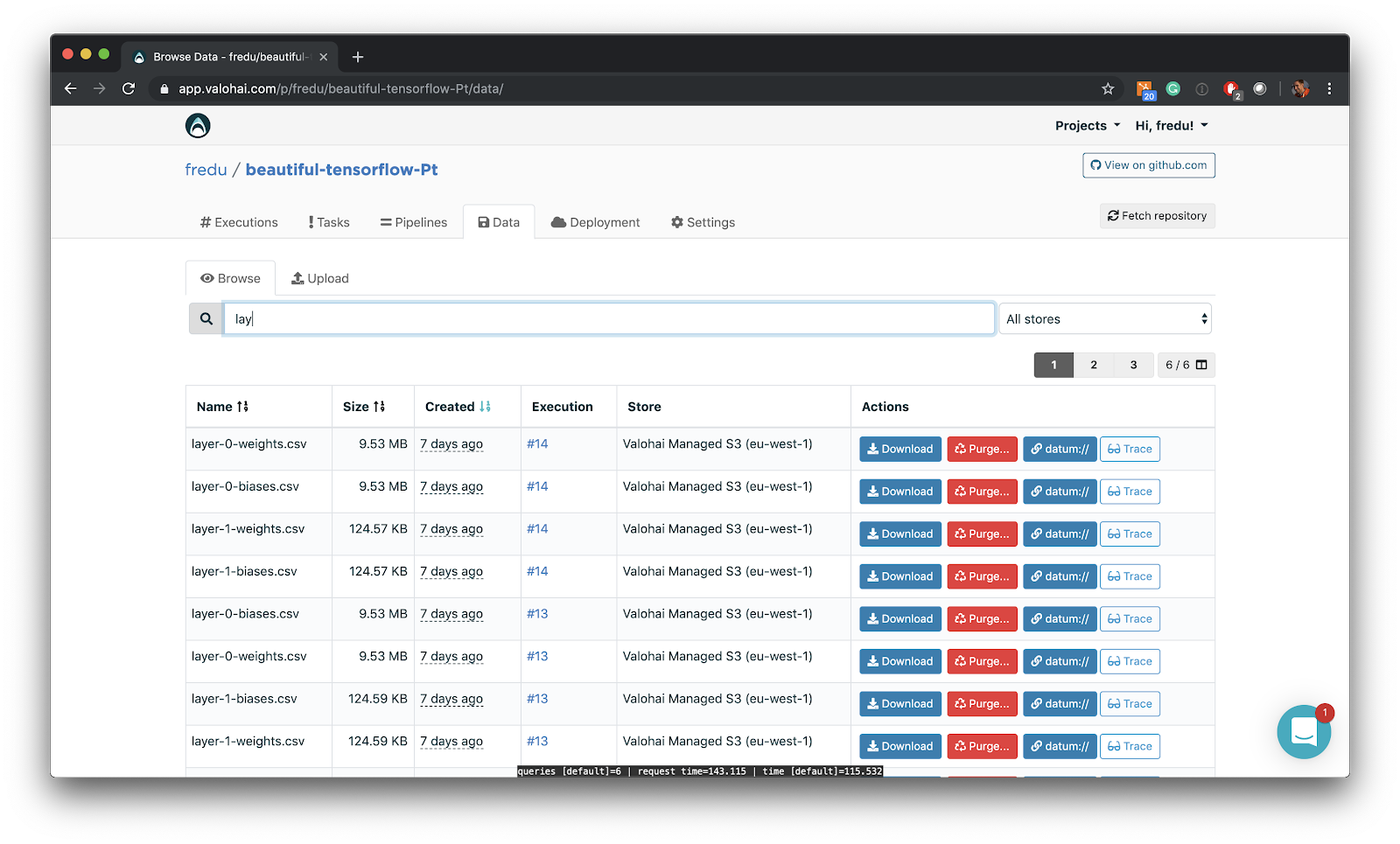Download layer-0-weights.csv from execution #14
This screenshot has width=1400, height=844.
900,449
